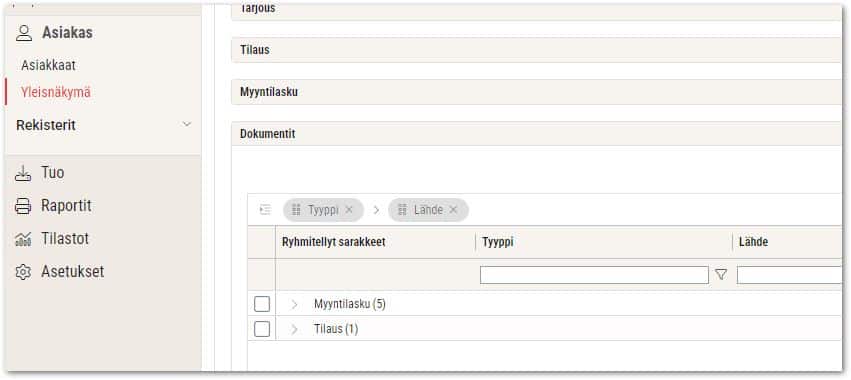Click the Tyyppi column filter funnel icon
851x380 pixels.
(x=721, y=275)
